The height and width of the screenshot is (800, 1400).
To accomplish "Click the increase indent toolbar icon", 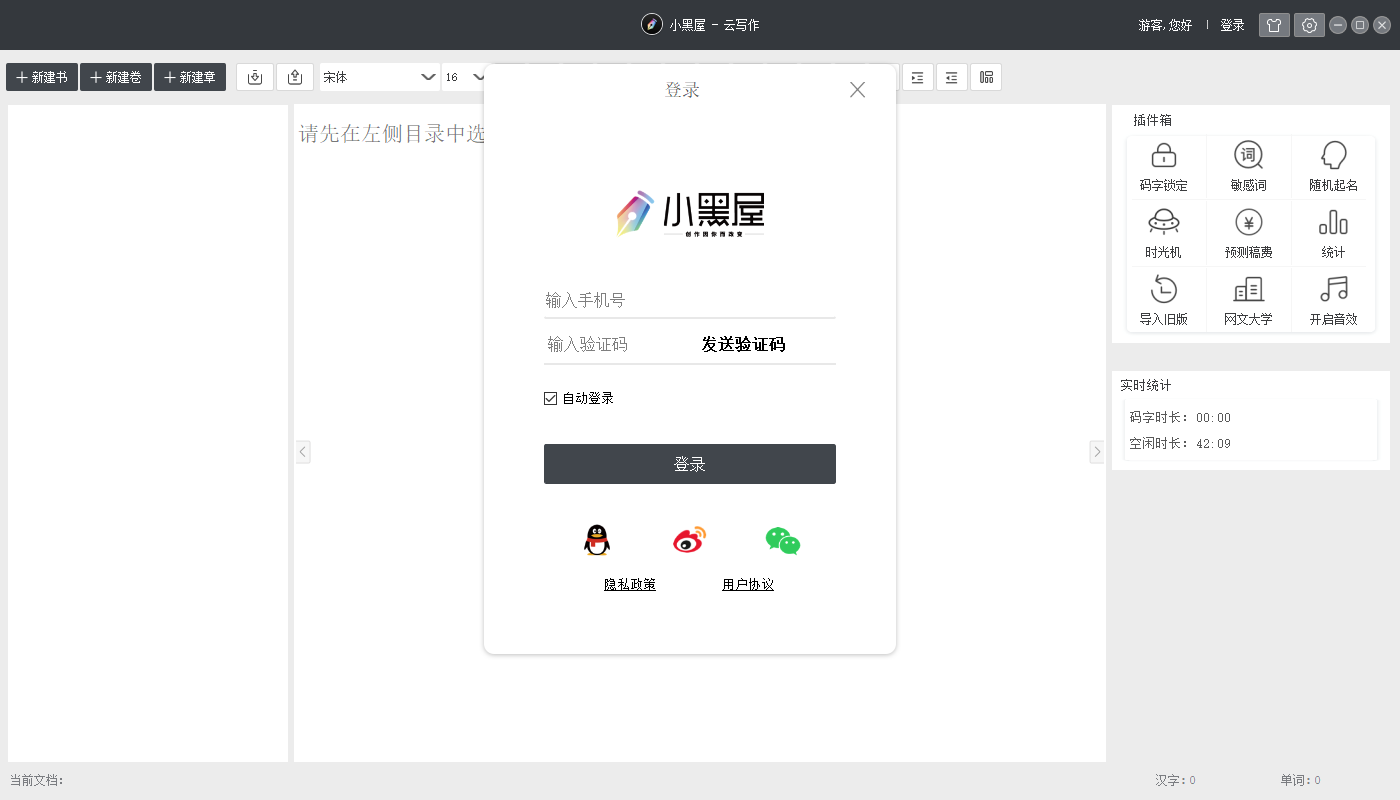I will pyautogui.click(x=918, y=77).
